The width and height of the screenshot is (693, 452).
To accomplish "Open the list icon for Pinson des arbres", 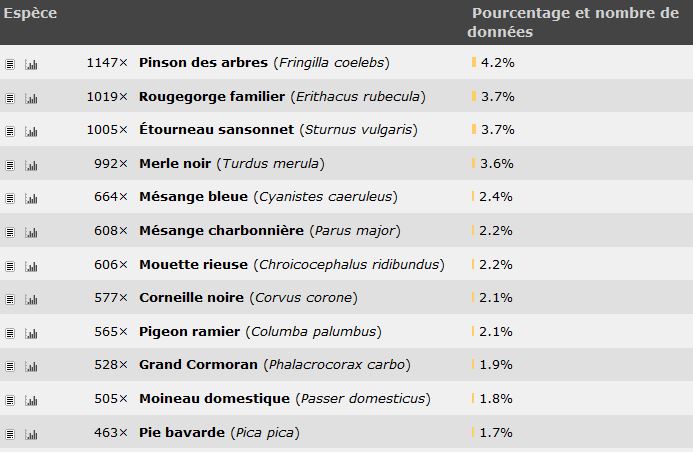I will click(10, 65).
